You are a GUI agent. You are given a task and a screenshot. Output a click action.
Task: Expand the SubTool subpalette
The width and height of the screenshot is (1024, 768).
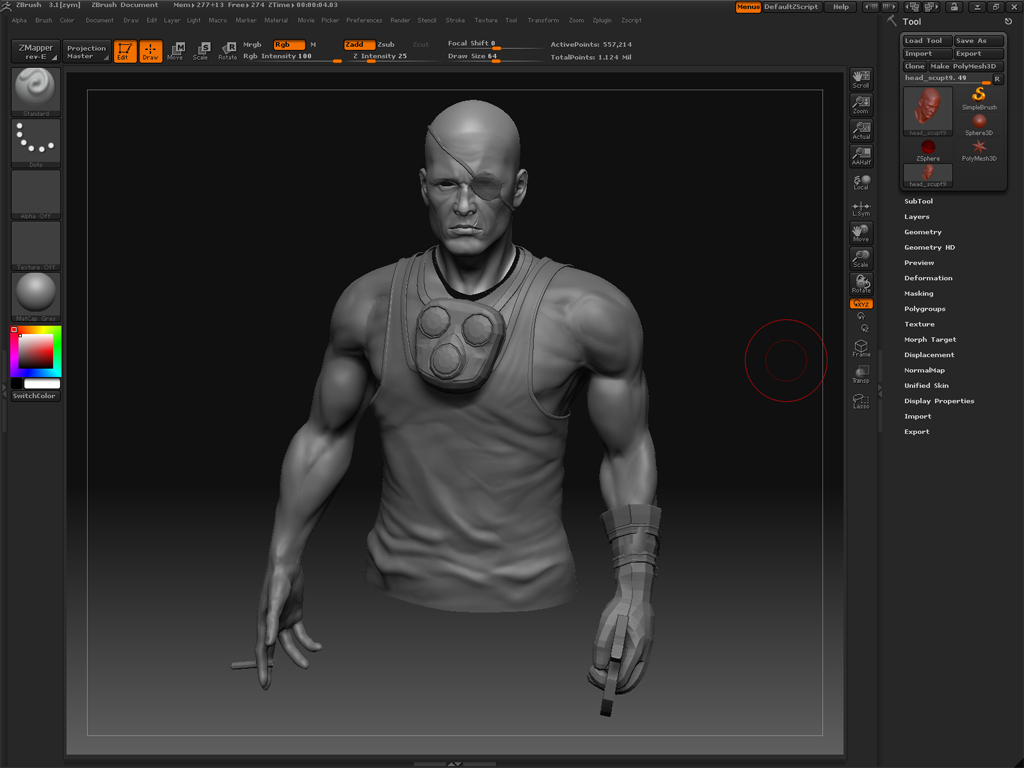pyautogui.click(x=918, y=201)
